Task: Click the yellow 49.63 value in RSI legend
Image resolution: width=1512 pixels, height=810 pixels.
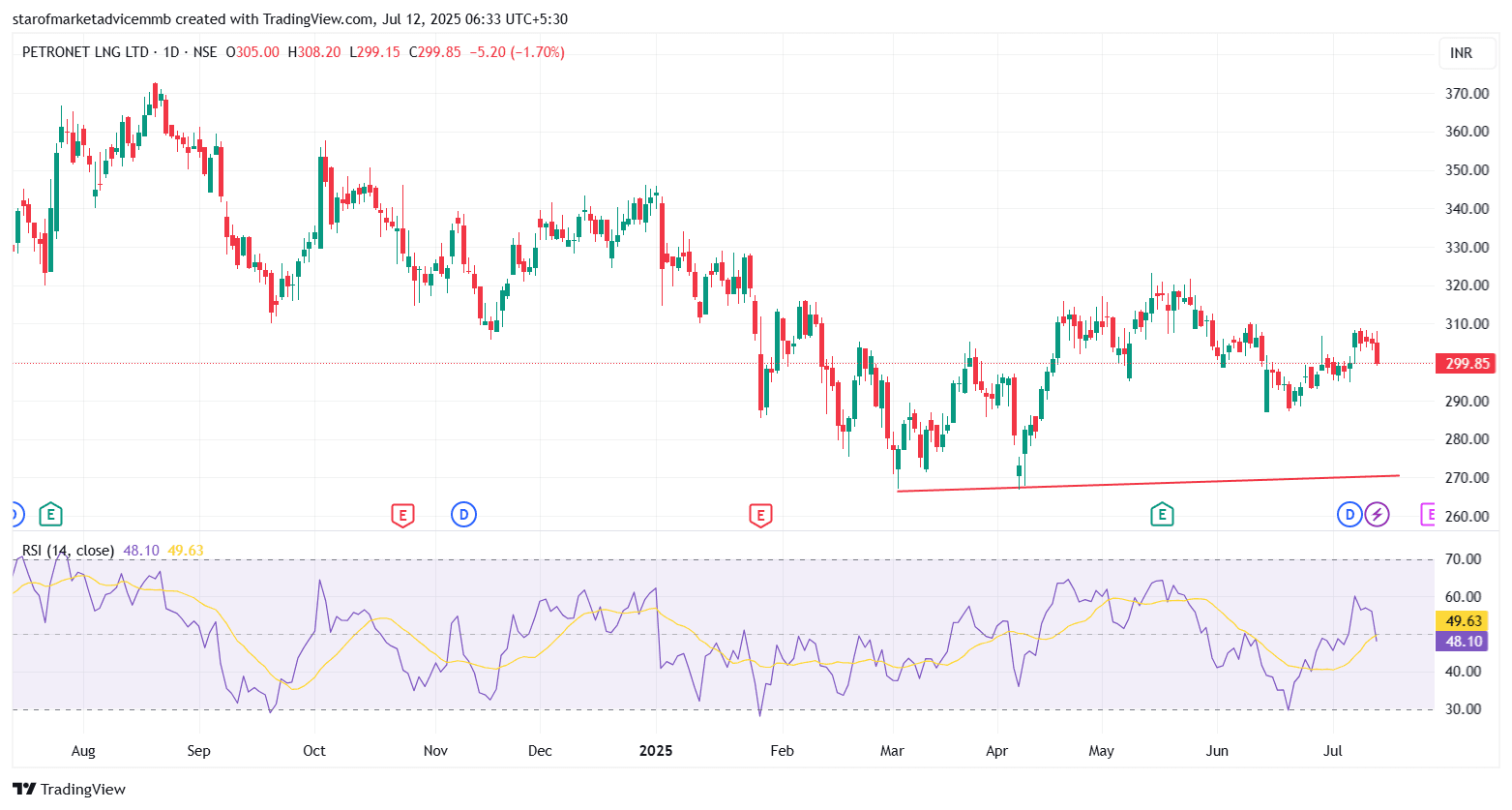Action: point(186,551)
